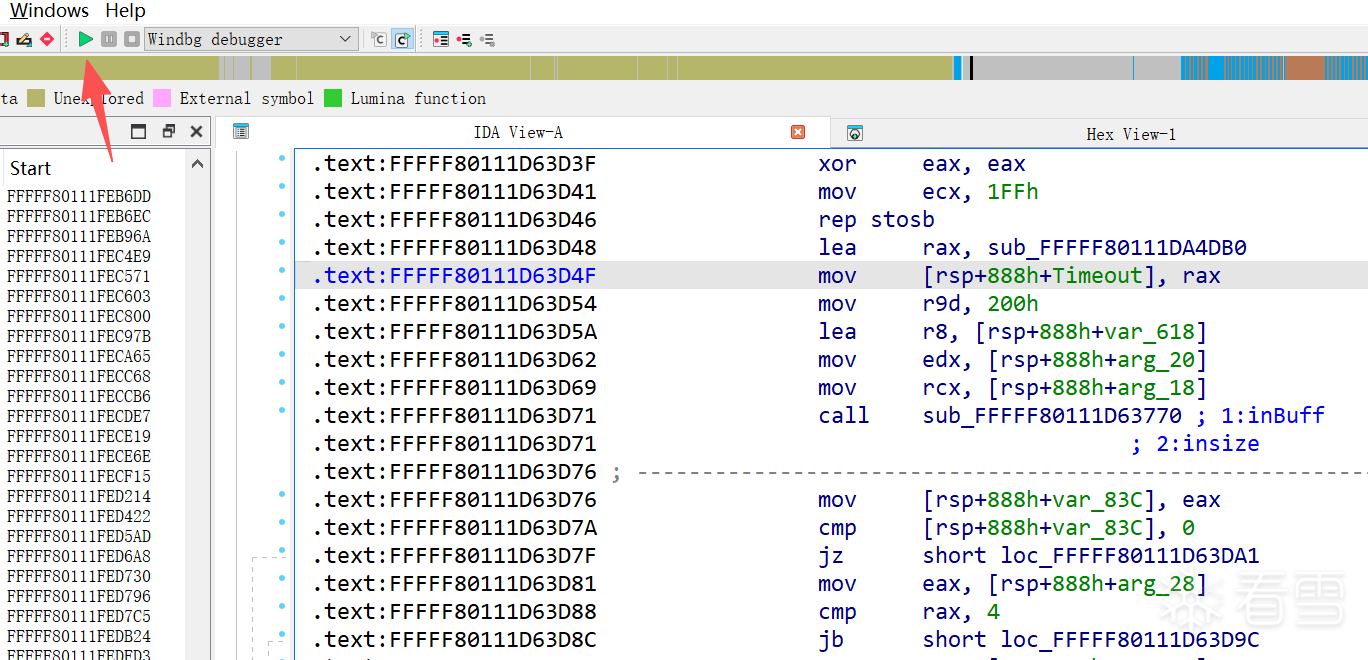Close the functions side panel

coord(196,131)
